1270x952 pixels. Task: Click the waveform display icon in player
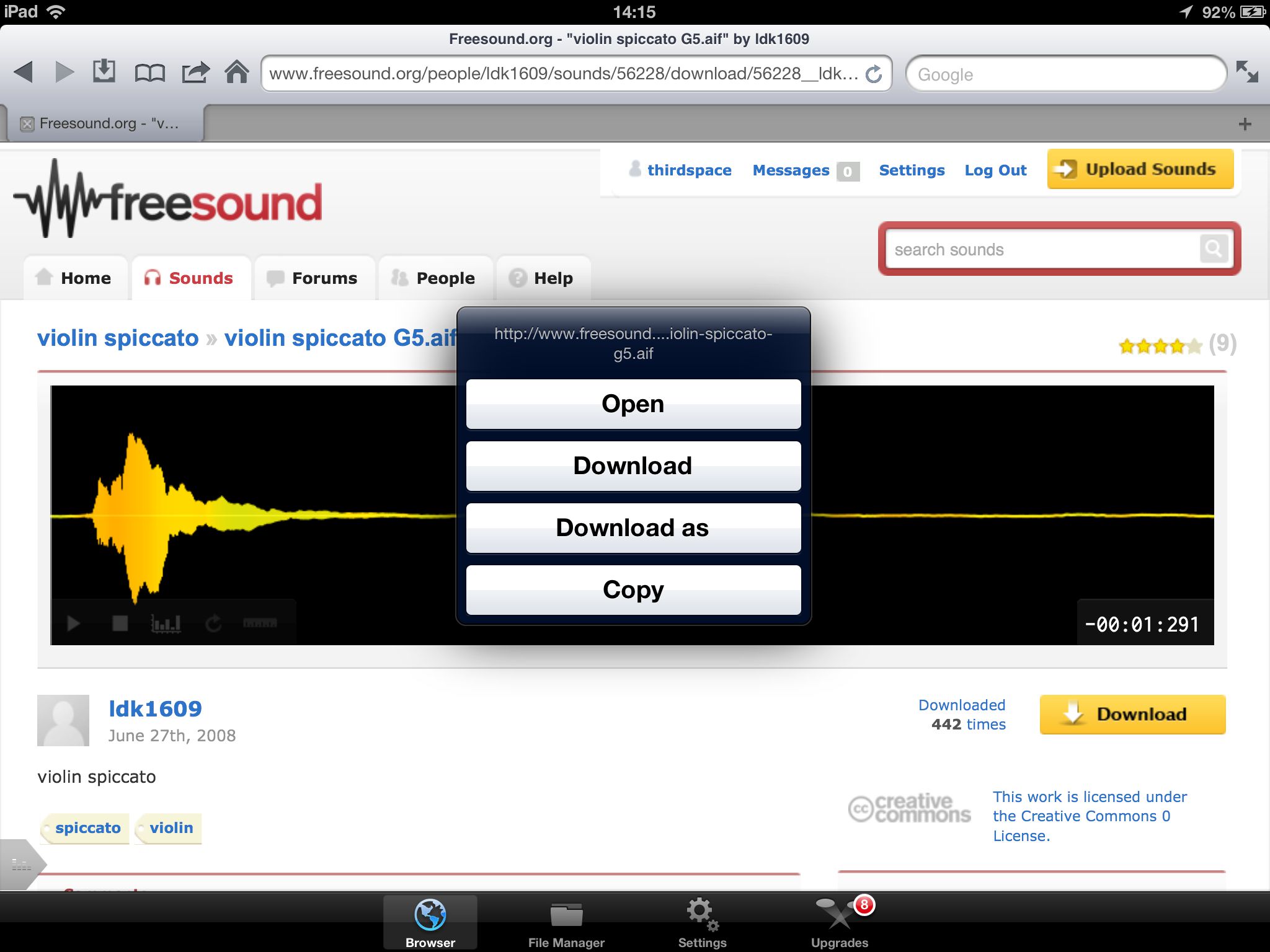tap(164, 621)
